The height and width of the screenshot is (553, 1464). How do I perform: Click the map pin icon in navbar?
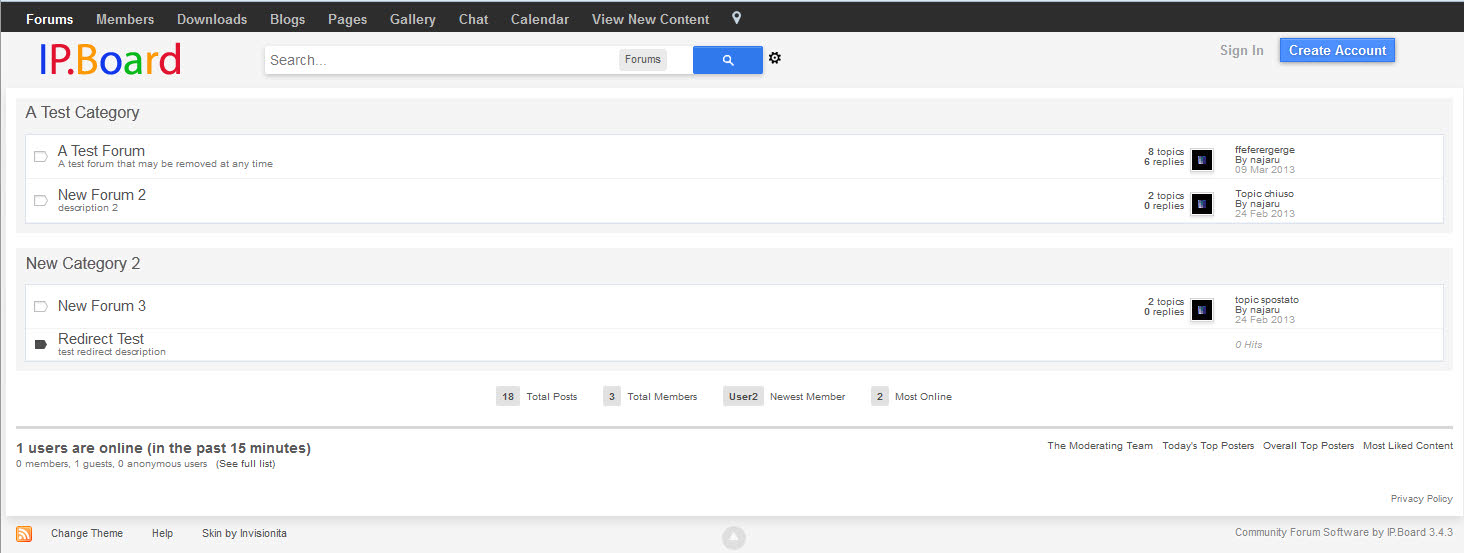click(737, 19)
